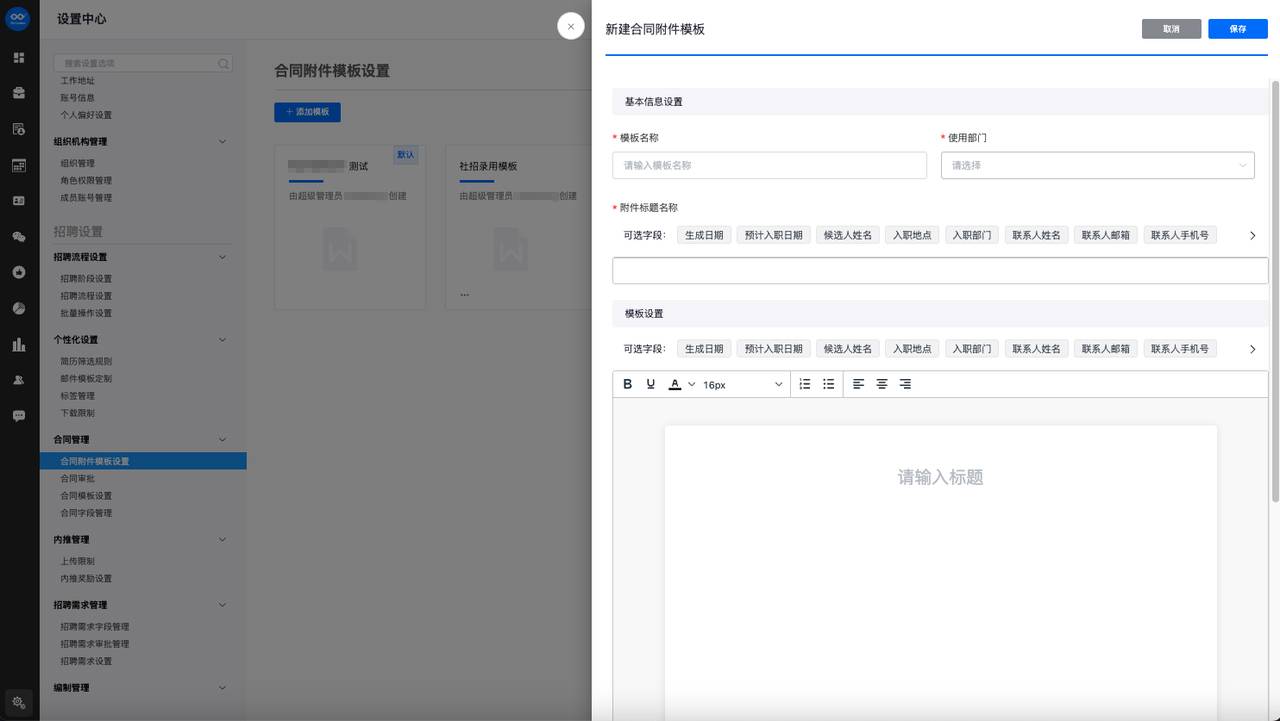Insert 预计入职日期 field under 模板设置
This screenshot has height=721, width=1280.
point(774,349)
